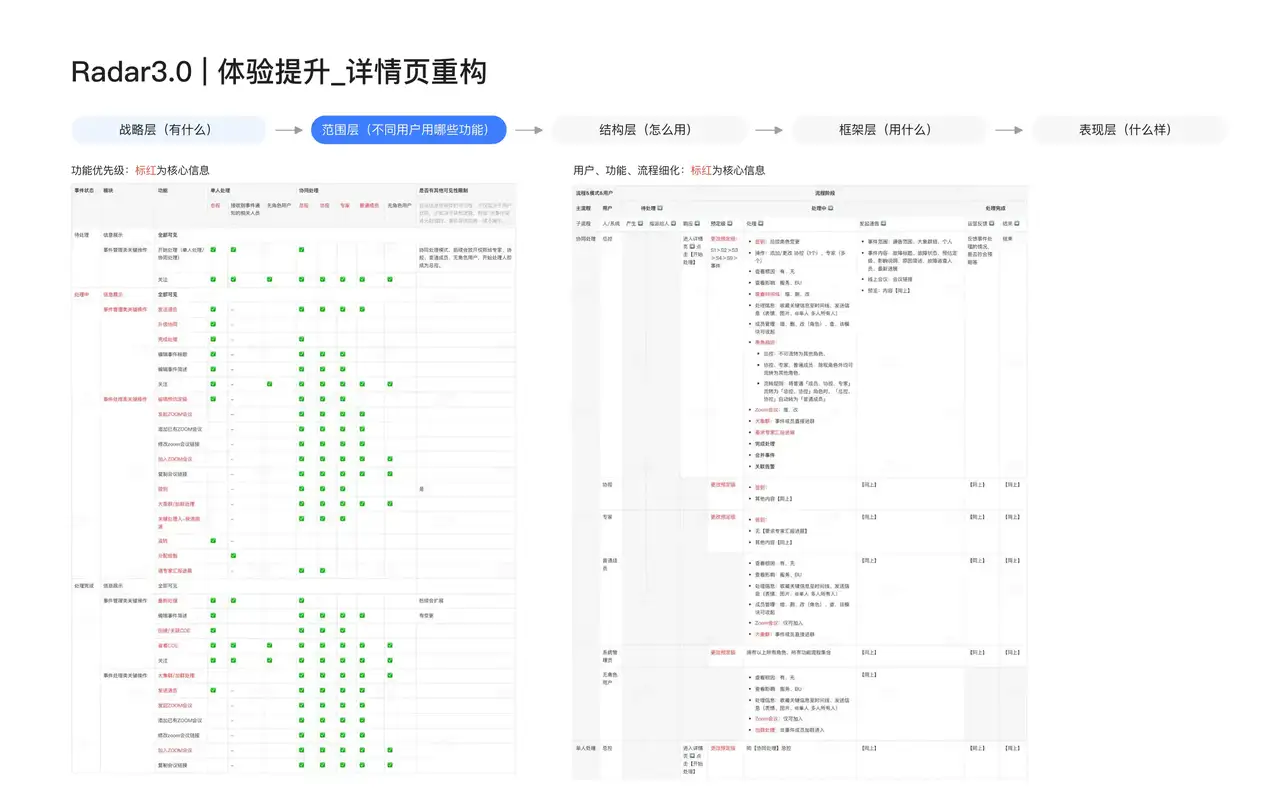
Task: Open the 结构层（怎么用）tab
Action: point(648,130)
